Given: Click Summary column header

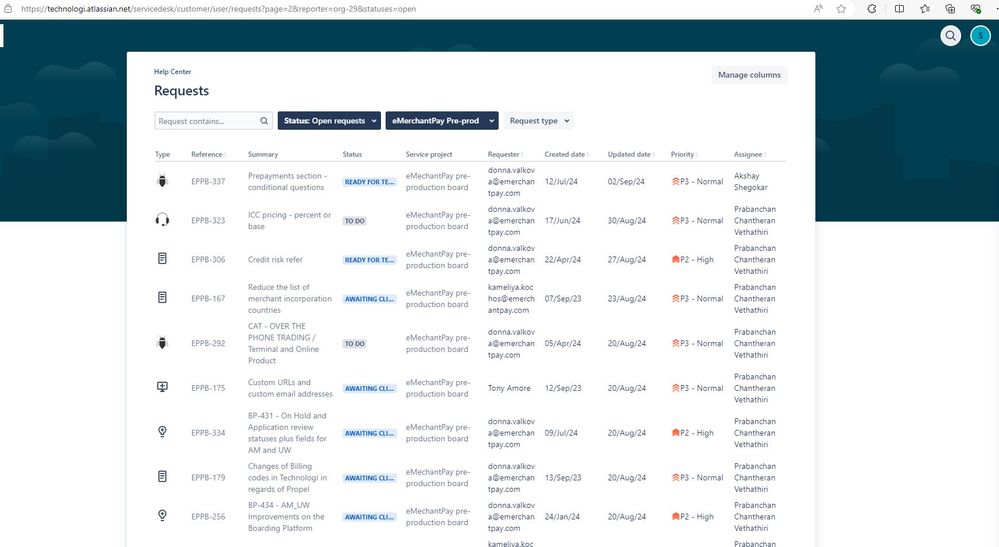Looking at the screenshot, I should coord(262,154).
